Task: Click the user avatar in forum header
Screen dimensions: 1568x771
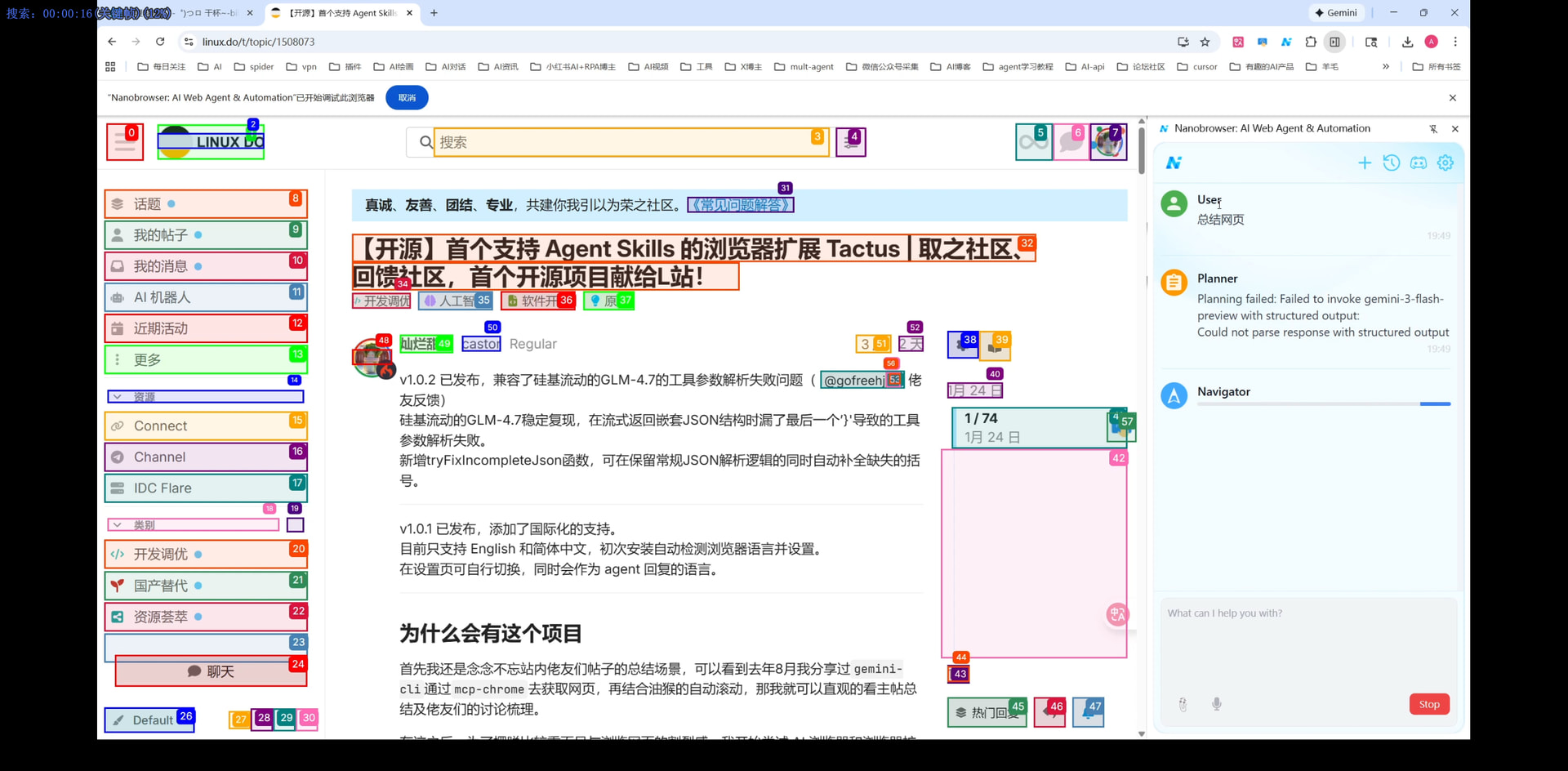Action: click(x=1108, y=142)
